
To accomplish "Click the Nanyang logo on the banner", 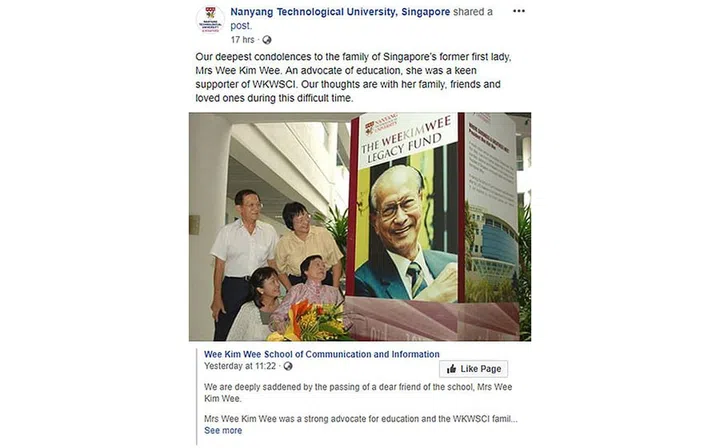I will 381,124.
